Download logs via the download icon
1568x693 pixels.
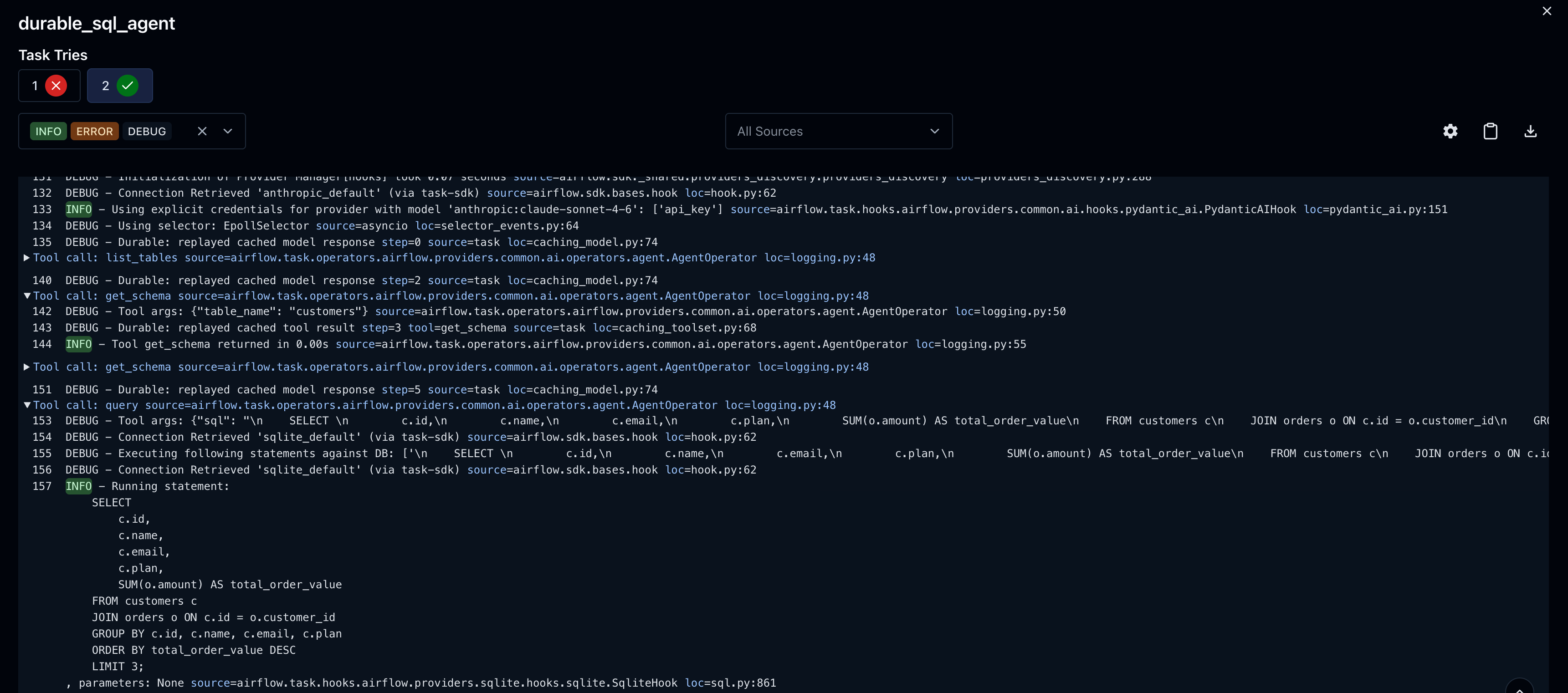click(1530, 131)
